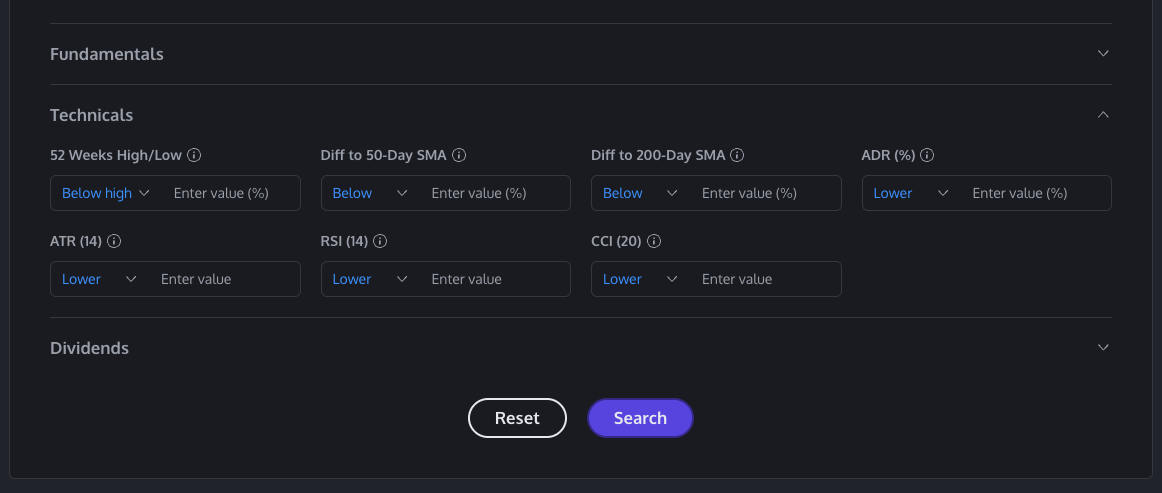Screen dimensions: 1162x493
Task: Expand the Fundamentals section chevron
Action: (x=1103, y=53)
